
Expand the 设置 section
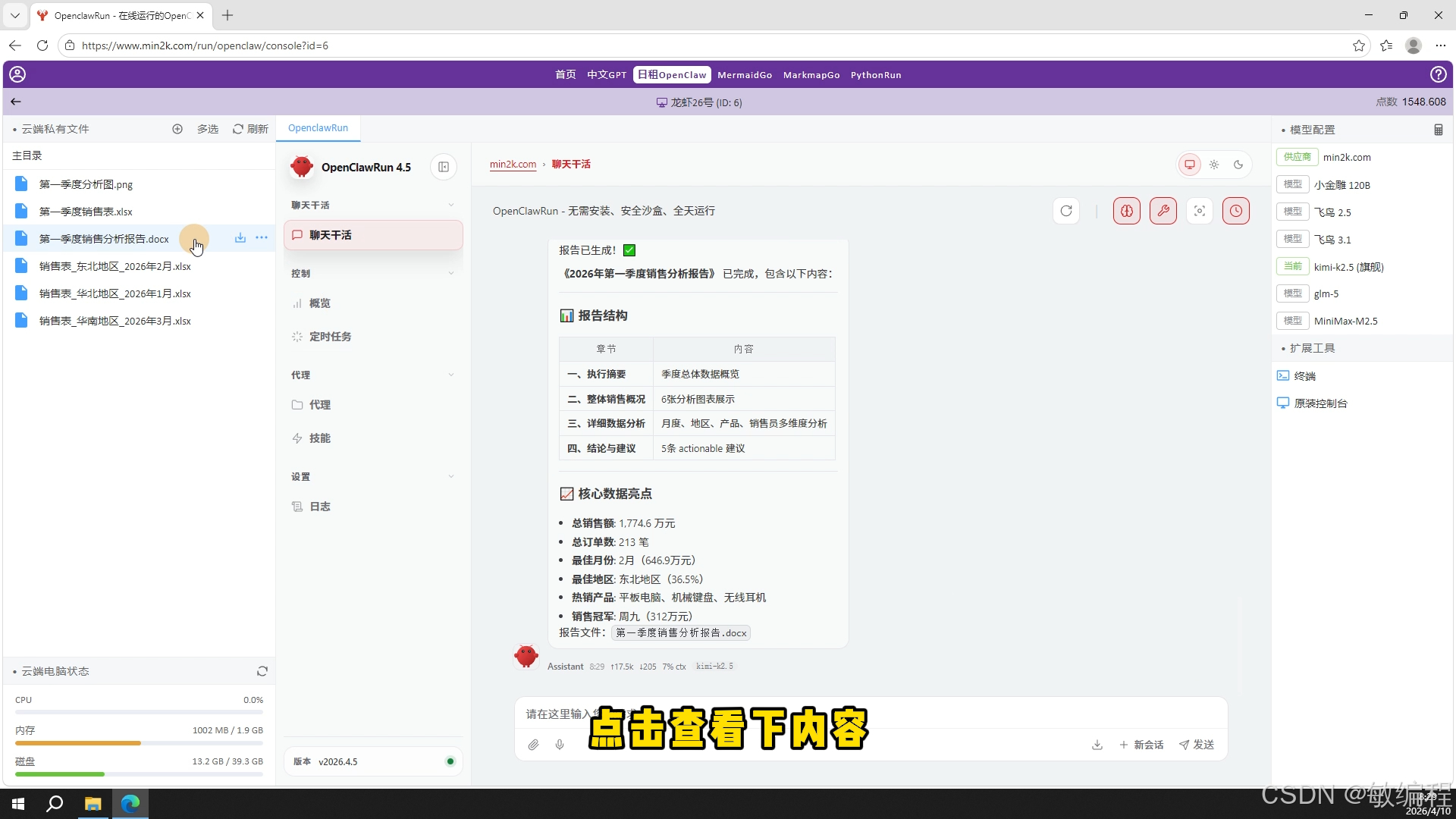pos(451,476)
